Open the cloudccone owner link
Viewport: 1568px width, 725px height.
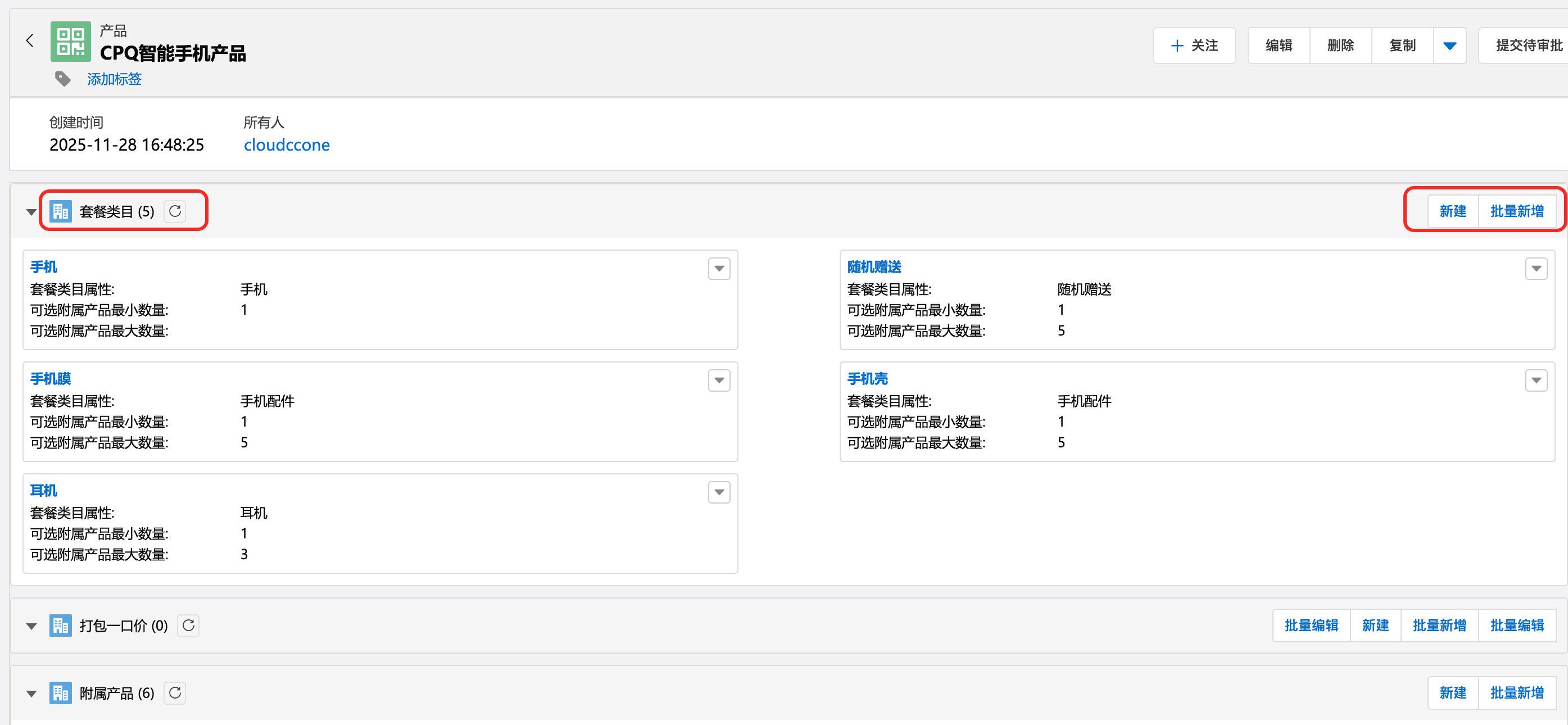click(x=287, y=145)
